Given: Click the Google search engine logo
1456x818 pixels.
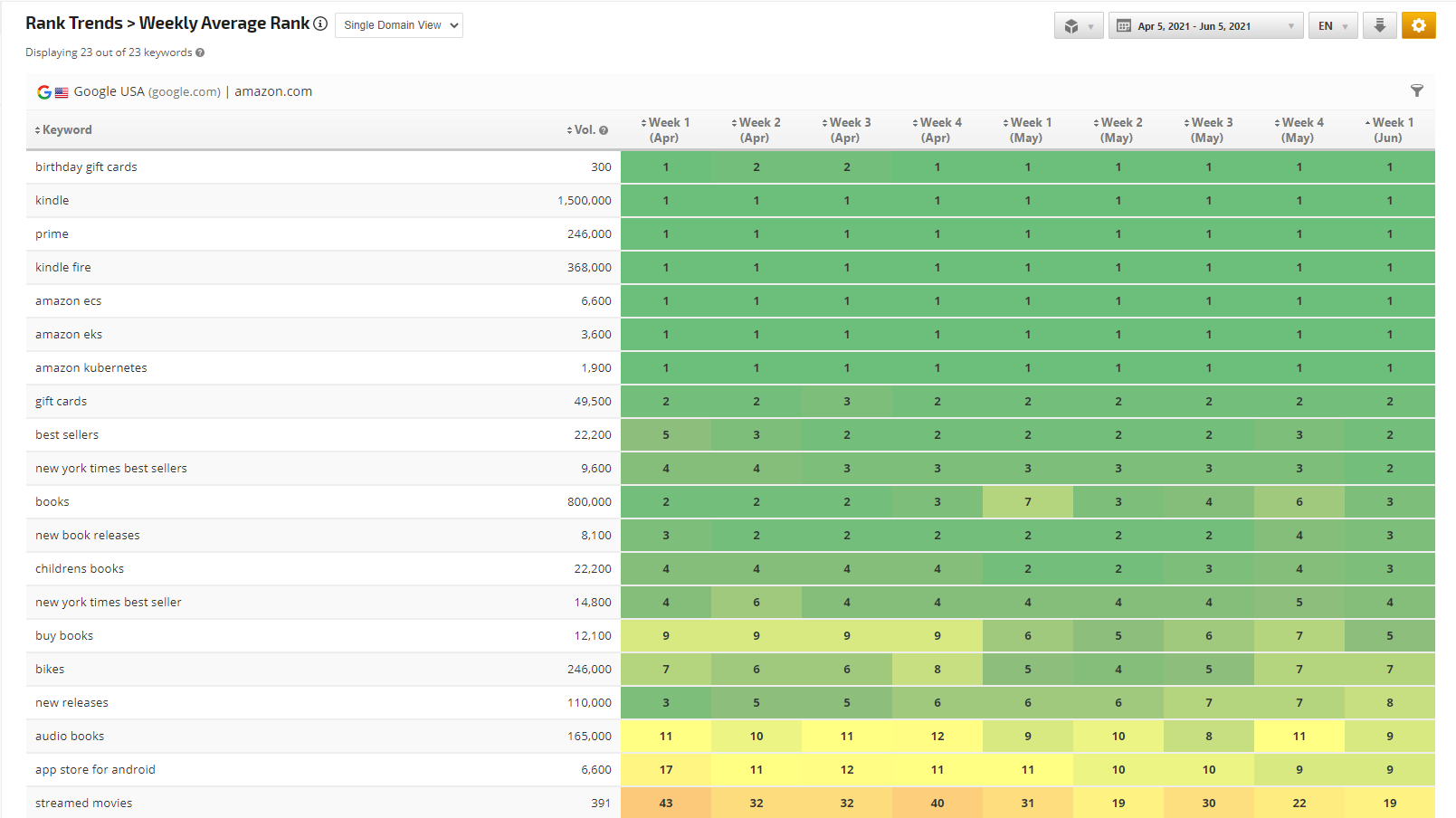Looking at the screenshot, I should coord(43,91).
